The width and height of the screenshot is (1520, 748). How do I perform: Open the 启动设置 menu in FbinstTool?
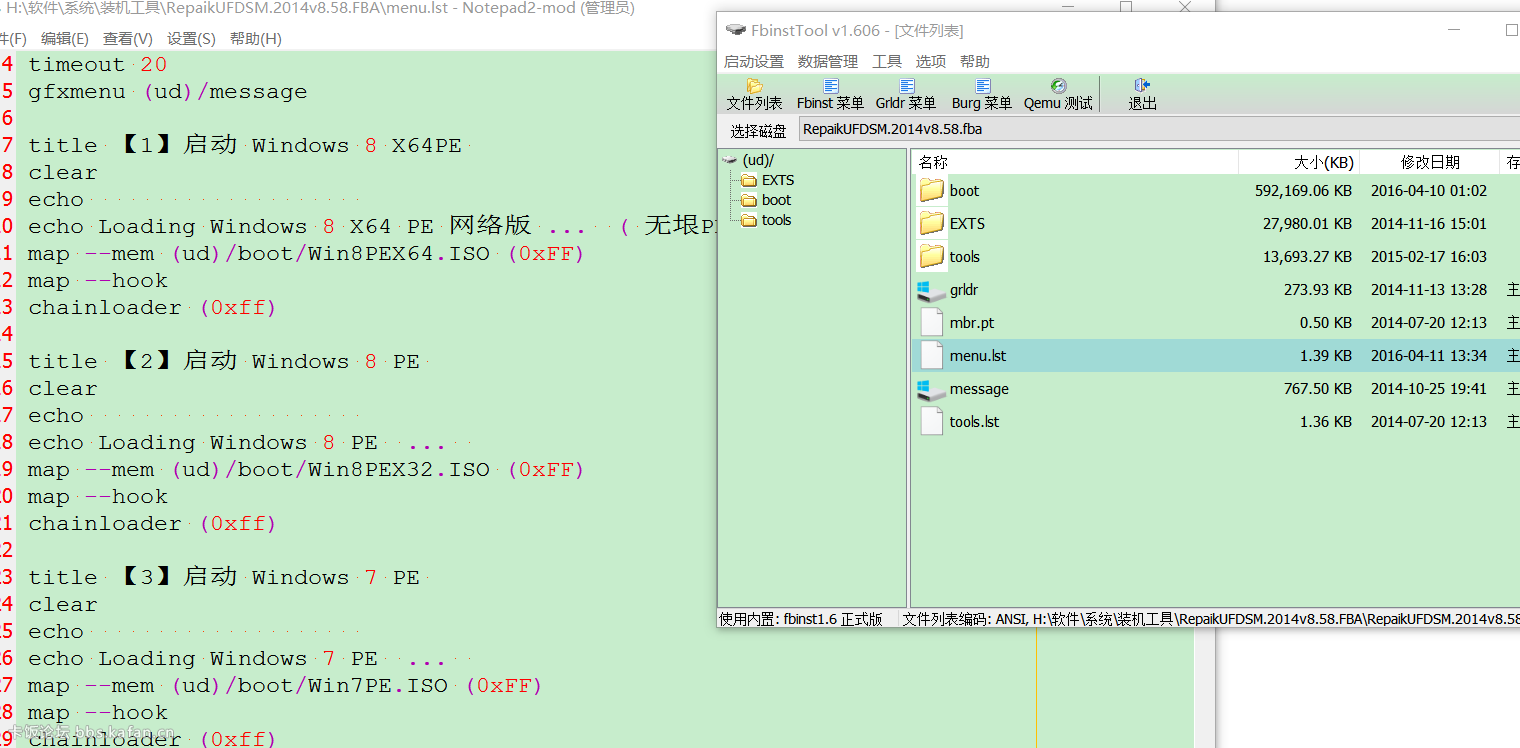[754, 61]
